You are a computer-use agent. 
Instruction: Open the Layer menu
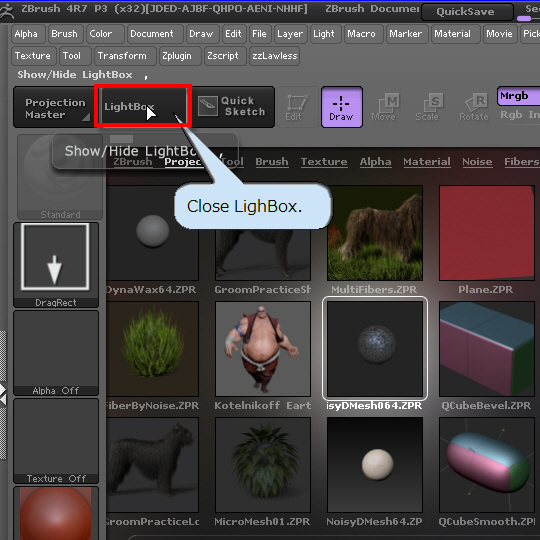point(291,34)
